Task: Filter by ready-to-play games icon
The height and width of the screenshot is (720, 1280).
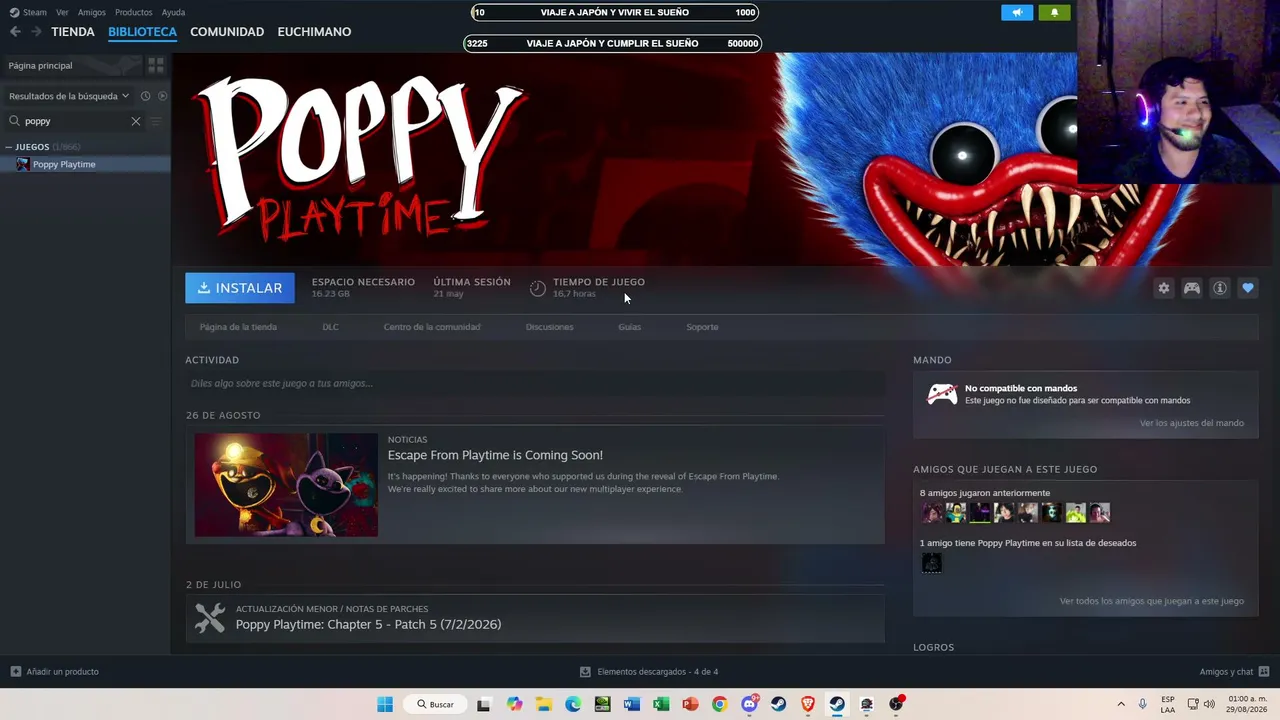Action: click(162, 96)
